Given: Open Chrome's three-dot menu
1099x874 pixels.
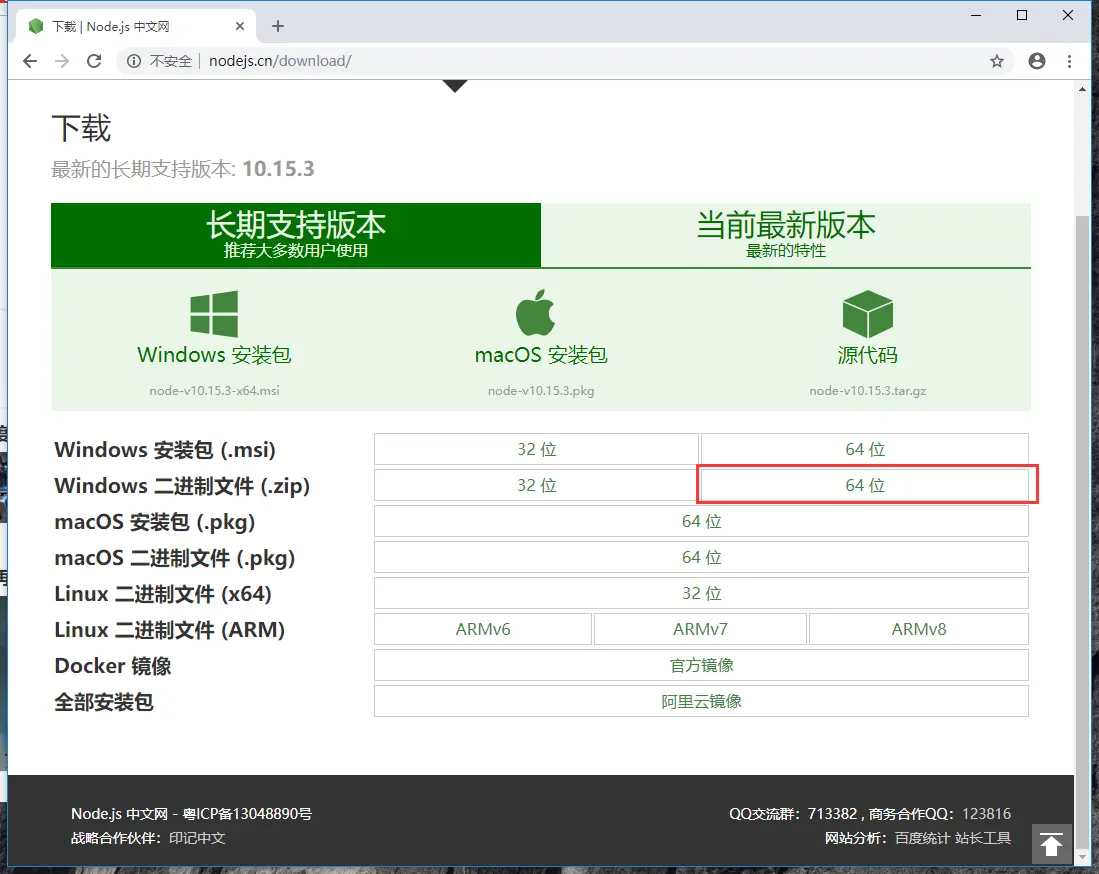Looking at the screenshot, I should 1069,61.
